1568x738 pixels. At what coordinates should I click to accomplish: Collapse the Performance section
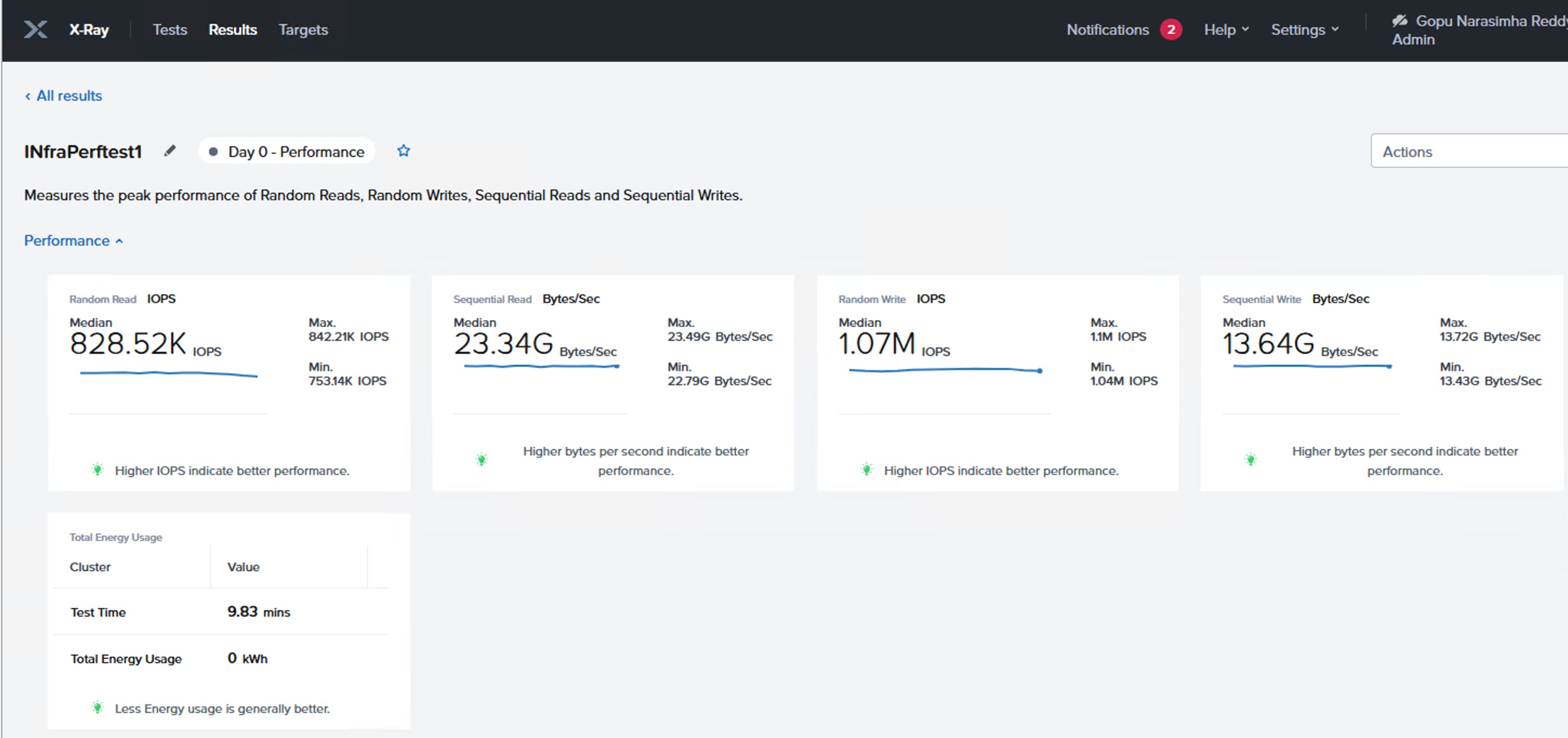(73, 241)
